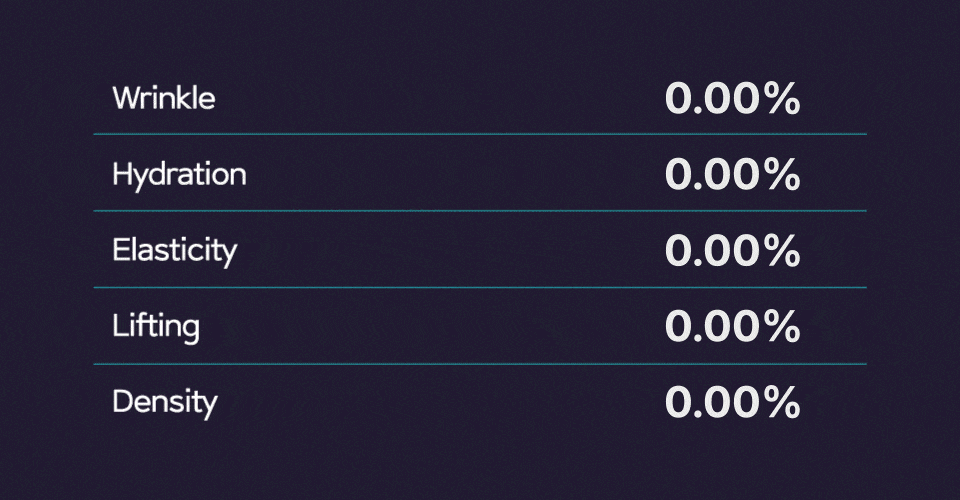The width and height of the screenshot is (960, 500).
Task: Select the Hydration label
Action: (x=179, y=176)
